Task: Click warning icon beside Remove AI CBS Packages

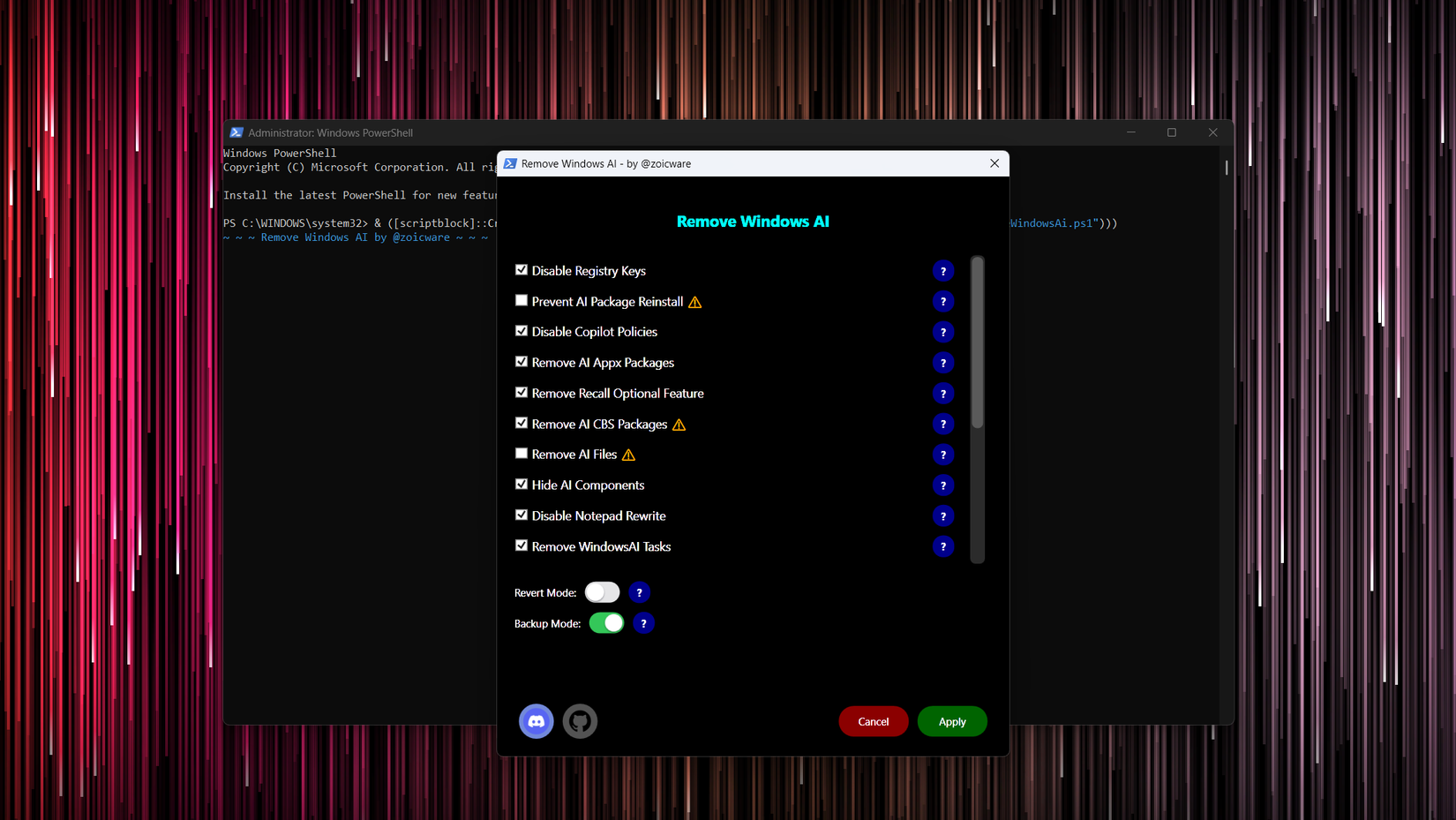Action: 679,425
